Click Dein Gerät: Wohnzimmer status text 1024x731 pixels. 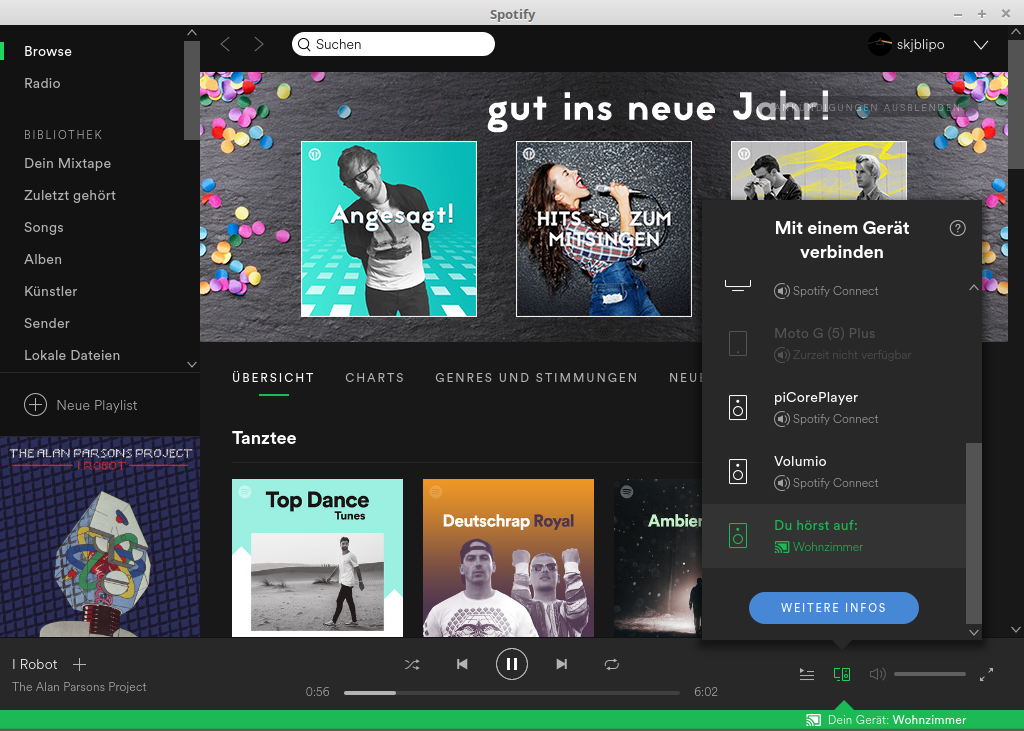[897, 720]
